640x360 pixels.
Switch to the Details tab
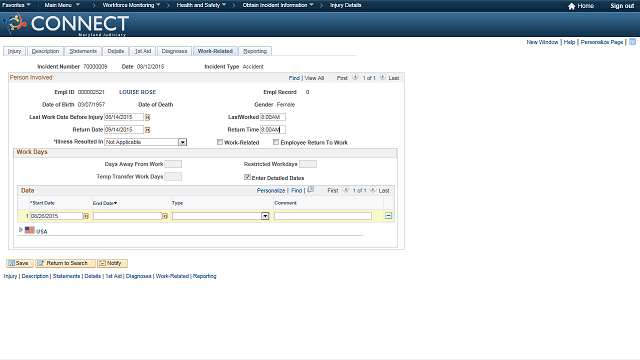[116, 51]
